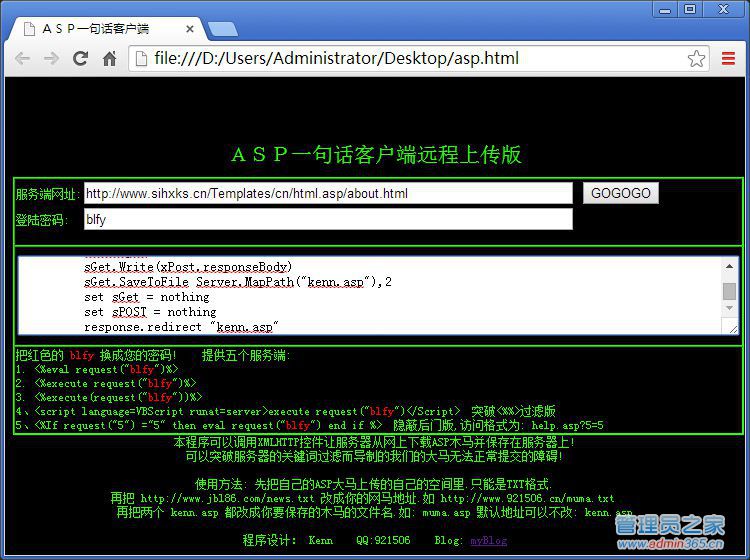Click the code line response.redirect "kenn.asp"
750x560 pixels.
[181, 327]
